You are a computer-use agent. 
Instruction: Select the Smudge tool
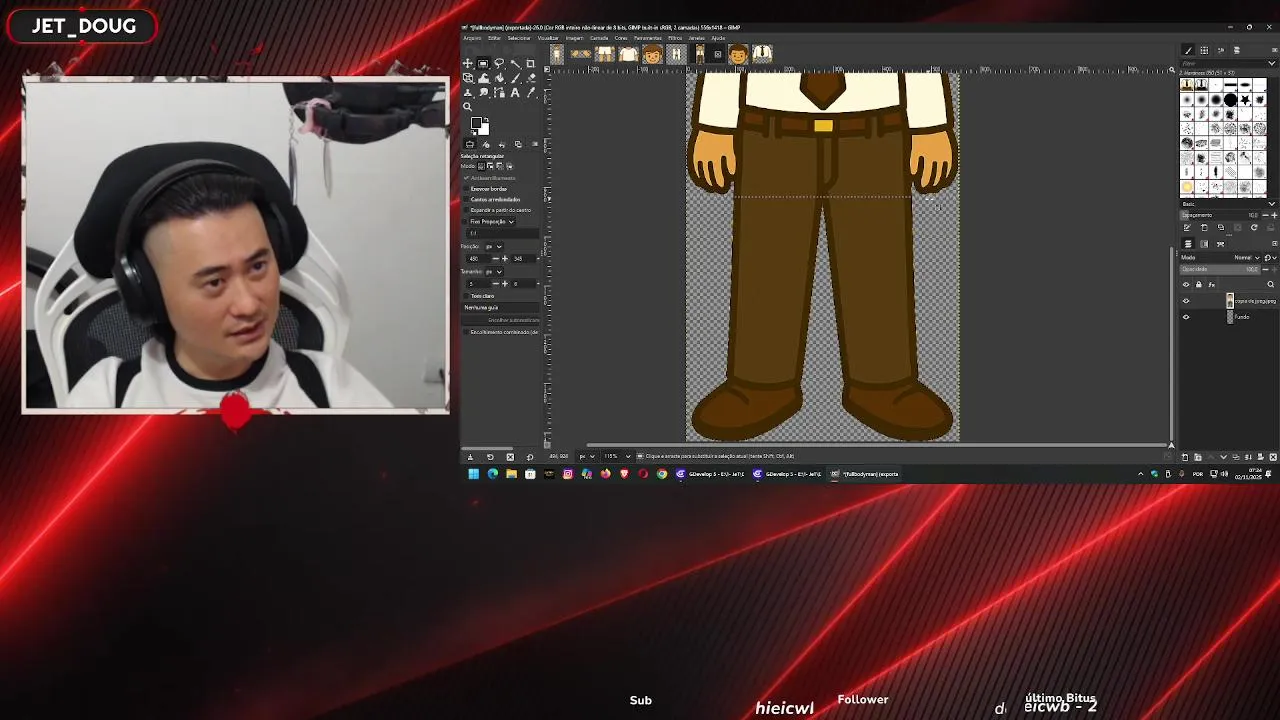point(483,92)
